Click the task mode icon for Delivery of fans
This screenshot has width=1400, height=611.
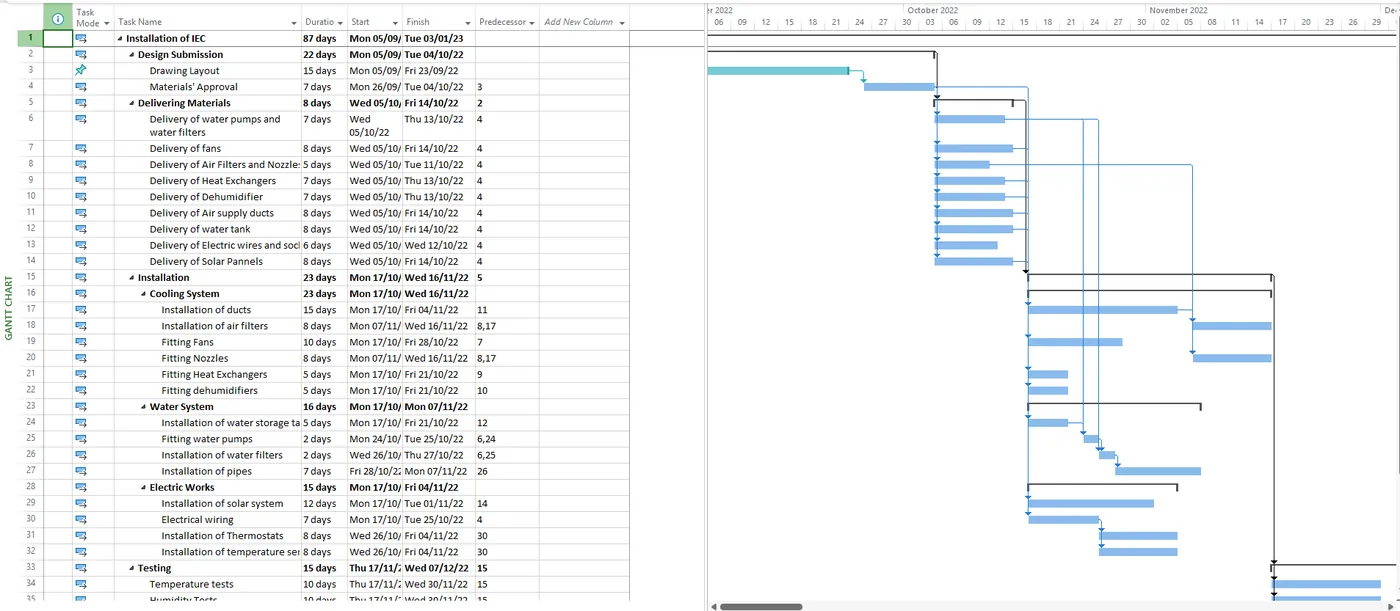coord(81,148)
